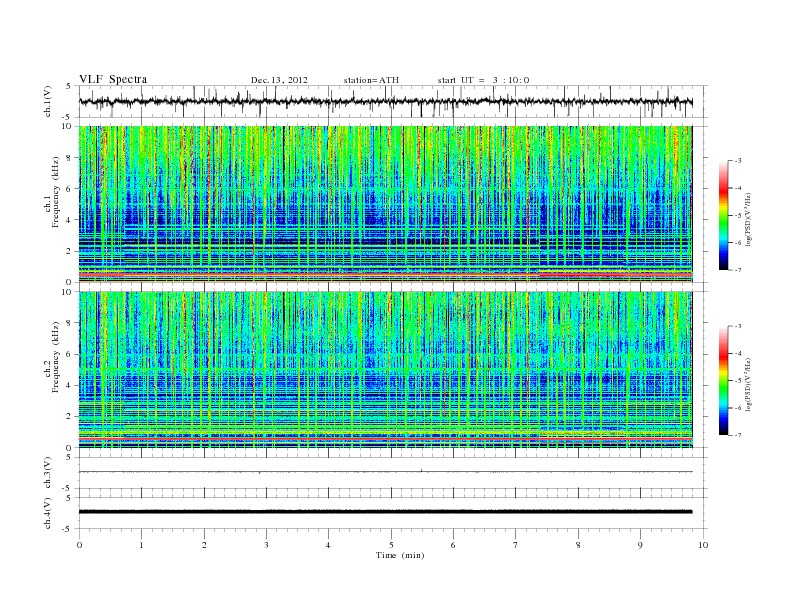792x612 pixels.
Task: Select the "Time (min)" axis label
Action: pos(400,555)
